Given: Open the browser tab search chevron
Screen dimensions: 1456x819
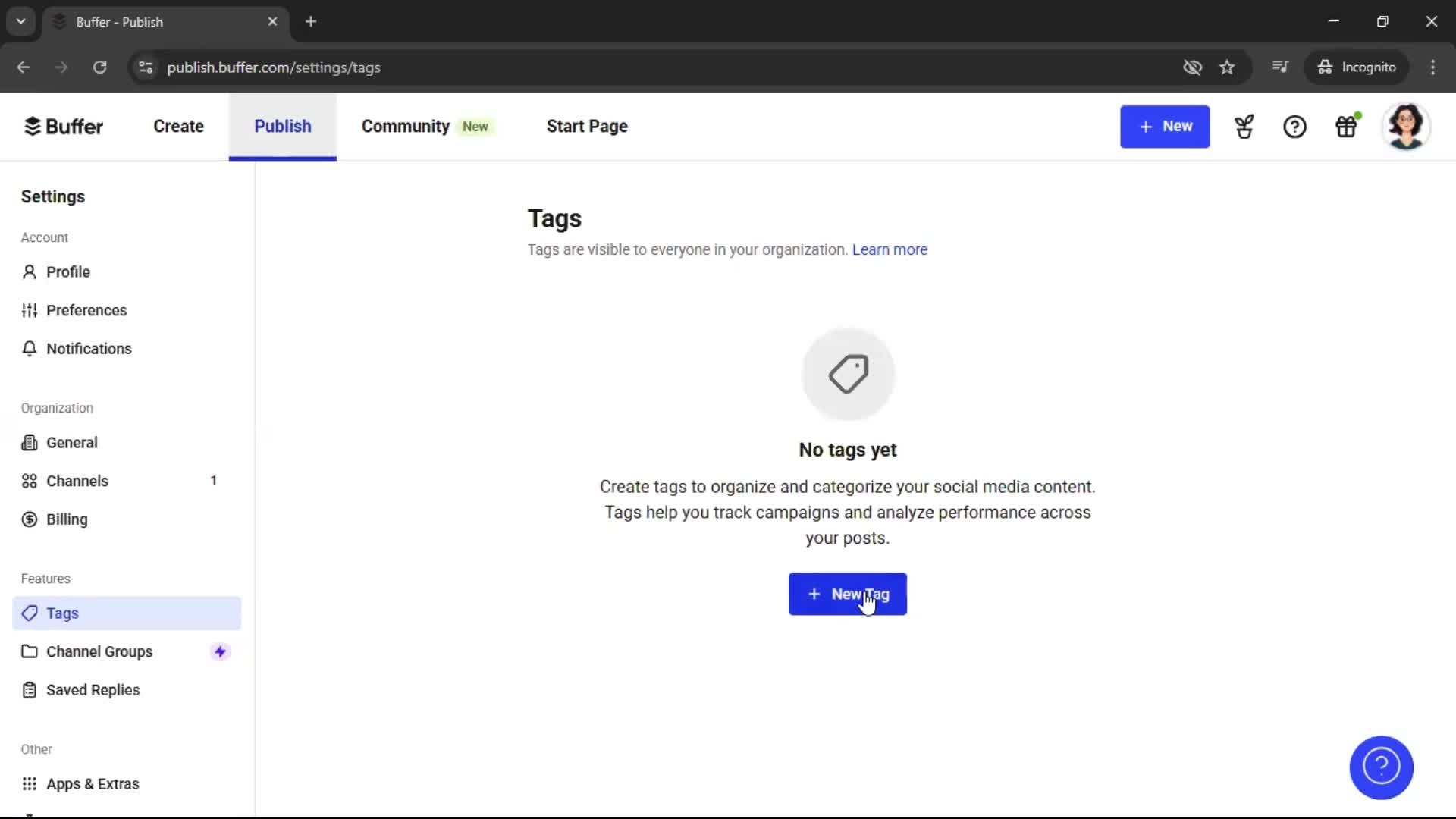Looking at the screenshot, I should click(x=20, y=21).
